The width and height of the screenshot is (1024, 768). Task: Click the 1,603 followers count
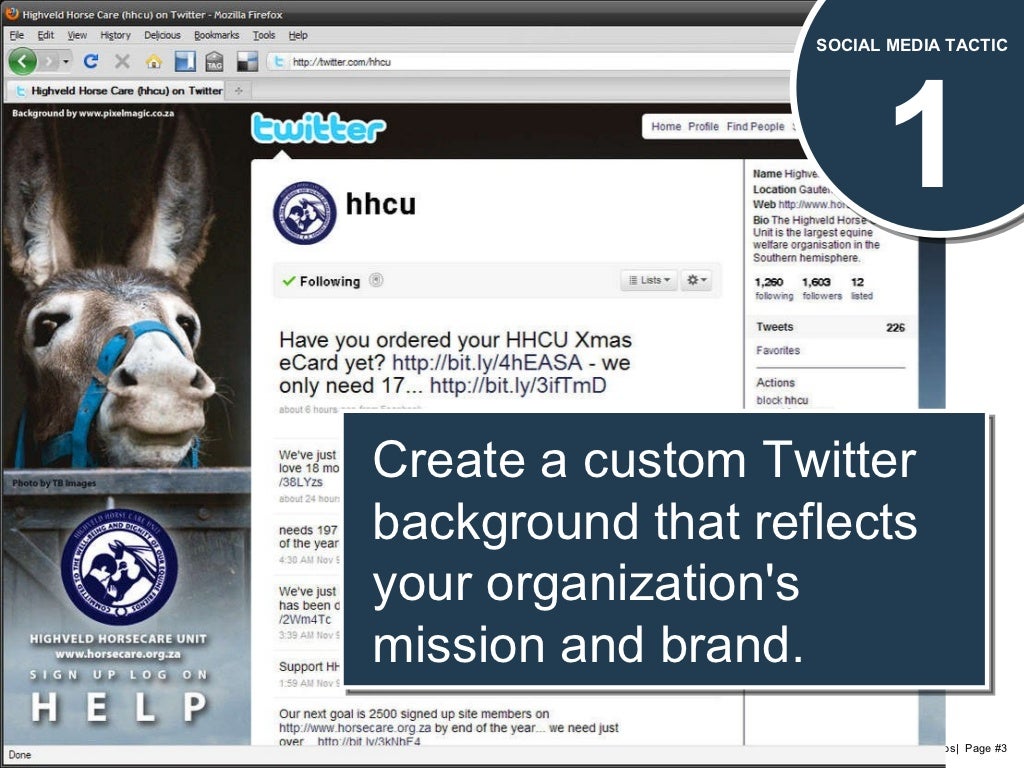(822, 288)
